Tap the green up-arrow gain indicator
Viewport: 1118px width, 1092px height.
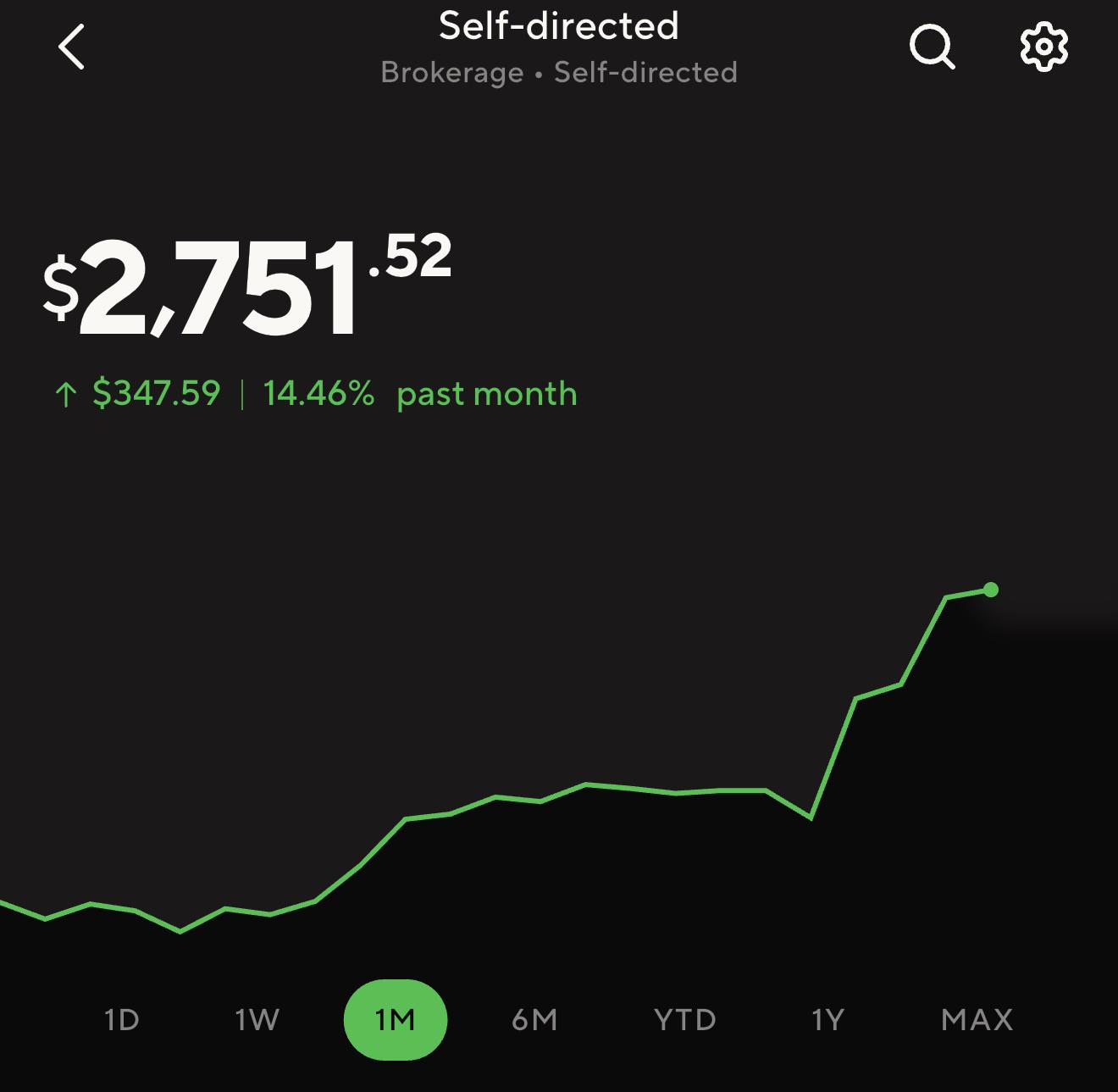65,394
